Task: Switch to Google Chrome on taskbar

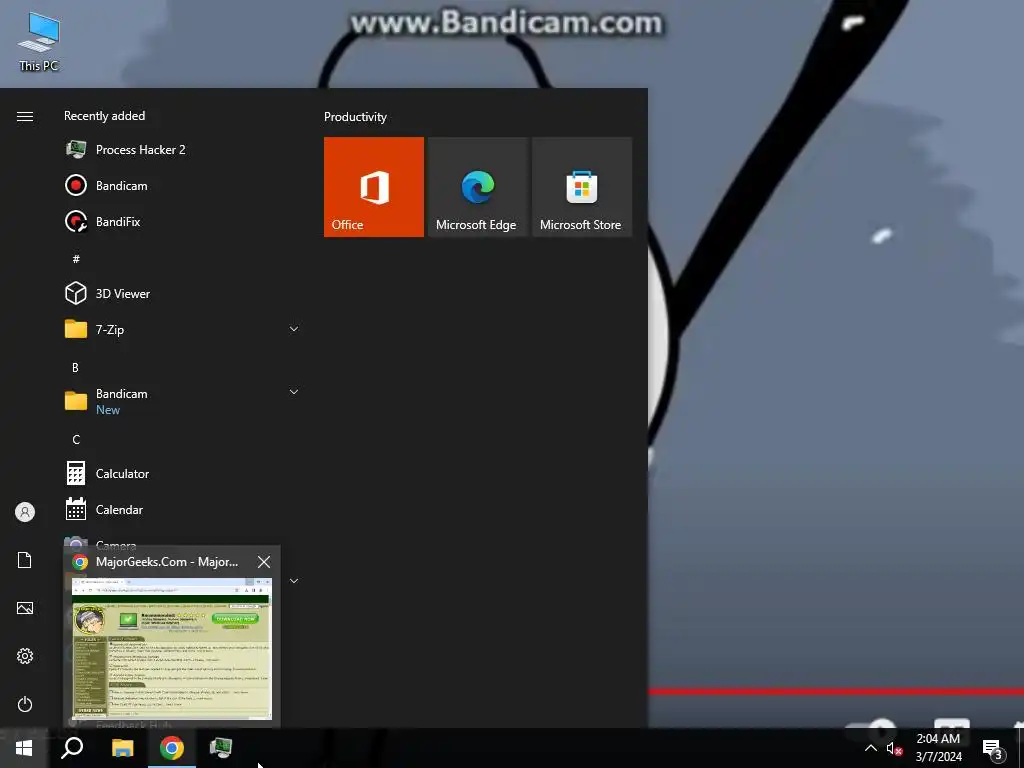Action: click(172, 748)
